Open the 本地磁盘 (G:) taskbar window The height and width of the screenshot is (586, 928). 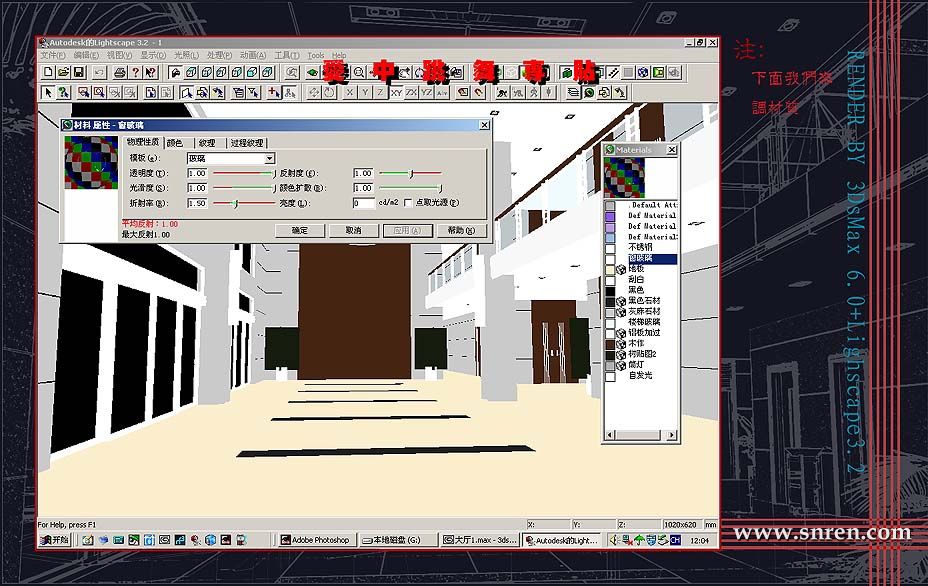coord(398,540)
